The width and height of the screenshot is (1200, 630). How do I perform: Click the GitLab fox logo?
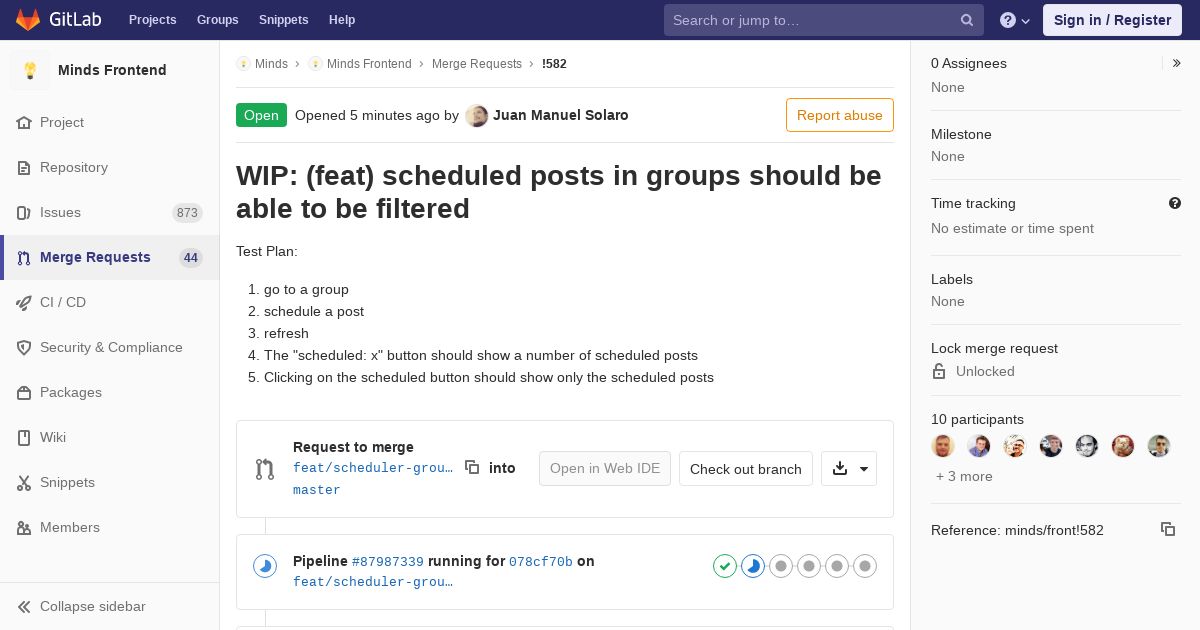[x=28, y=20]
